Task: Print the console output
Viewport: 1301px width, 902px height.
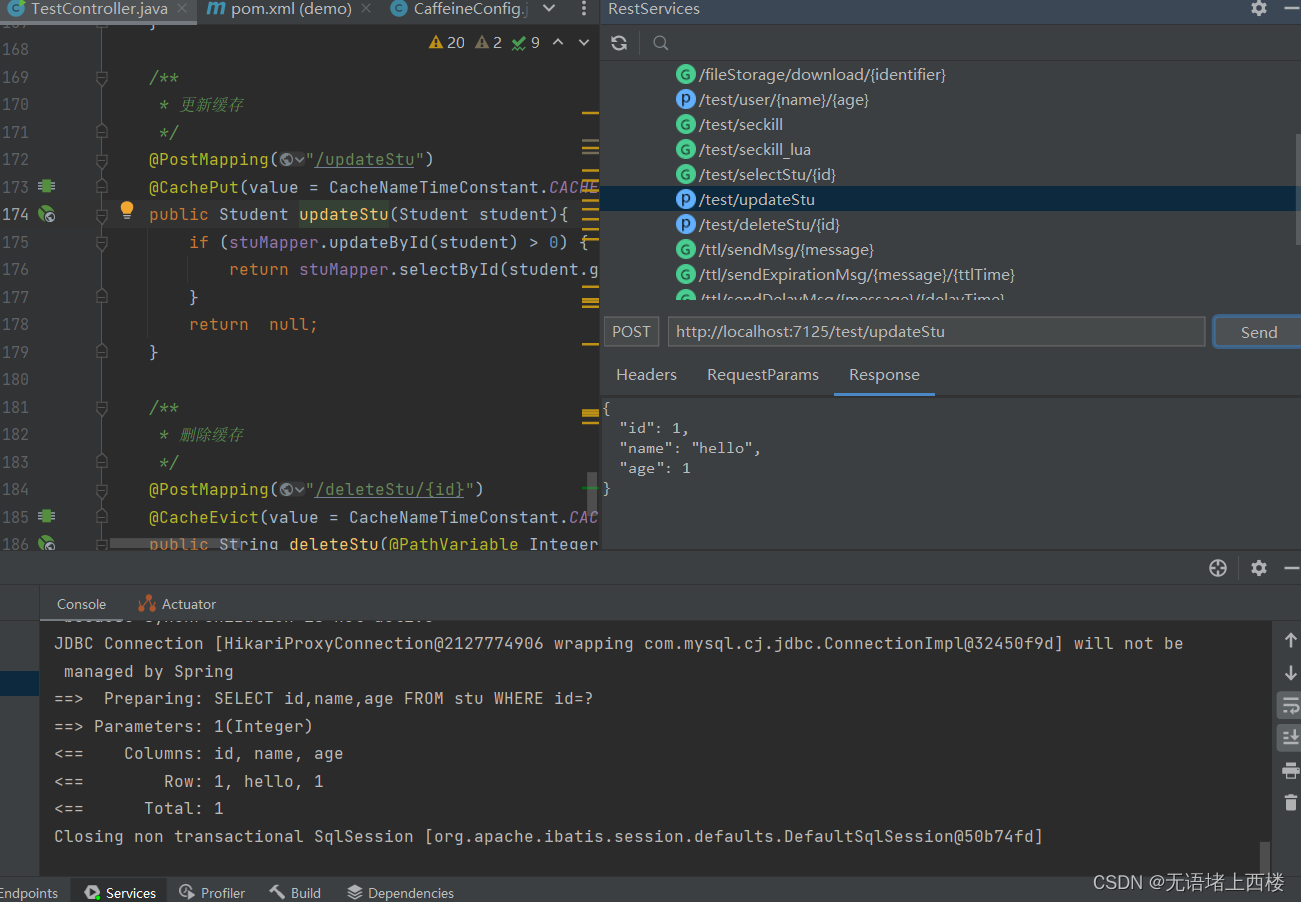Action: pyautogui.click(x=1290, y=770)
